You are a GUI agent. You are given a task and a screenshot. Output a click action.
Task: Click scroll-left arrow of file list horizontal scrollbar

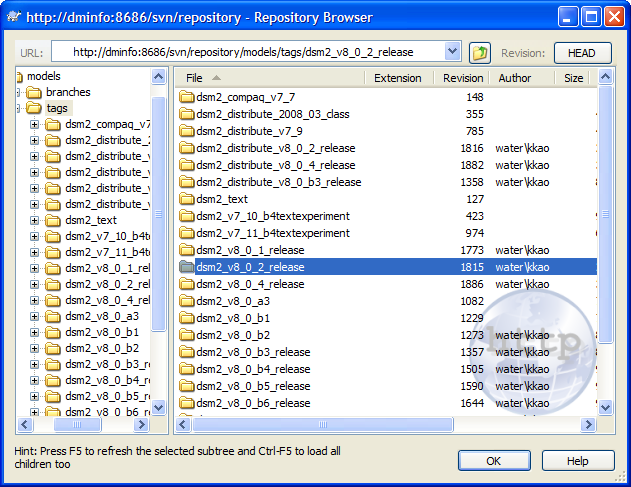[x=183, y=424]
